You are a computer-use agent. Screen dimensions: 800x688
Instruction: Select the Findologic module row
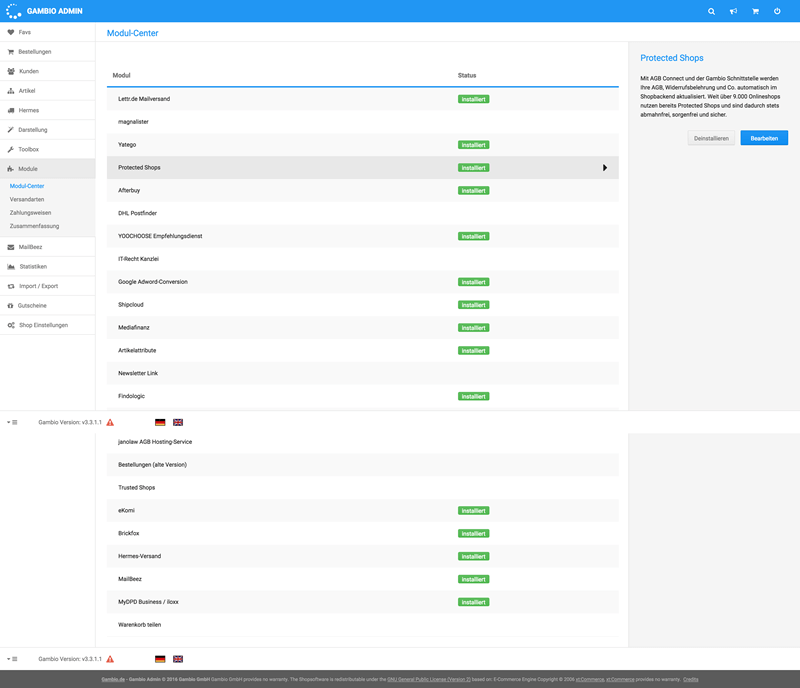pyautogui.click(x=363, y=397)
